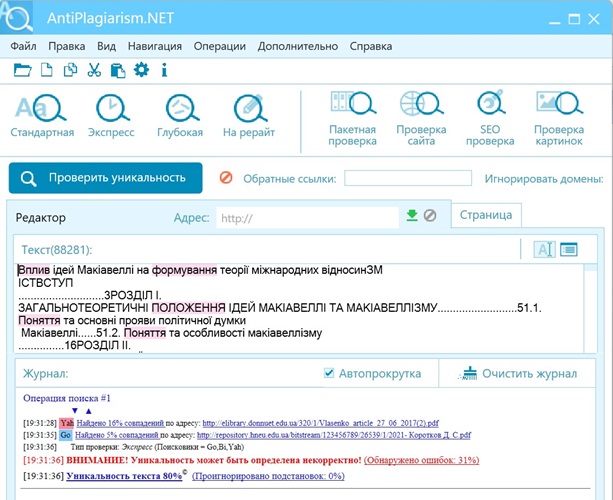Open settings via the gear icon
Image resolution: width=613 pixels, height=500 pixels.
coord(141,70)
